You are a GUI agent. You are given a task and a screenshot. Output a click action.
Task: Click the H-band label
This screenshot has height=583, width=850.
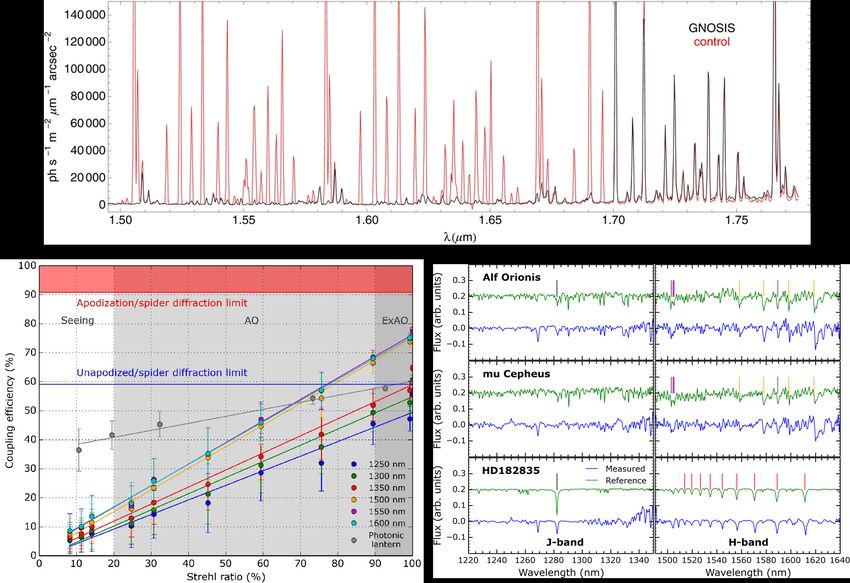tap(749, 542)
